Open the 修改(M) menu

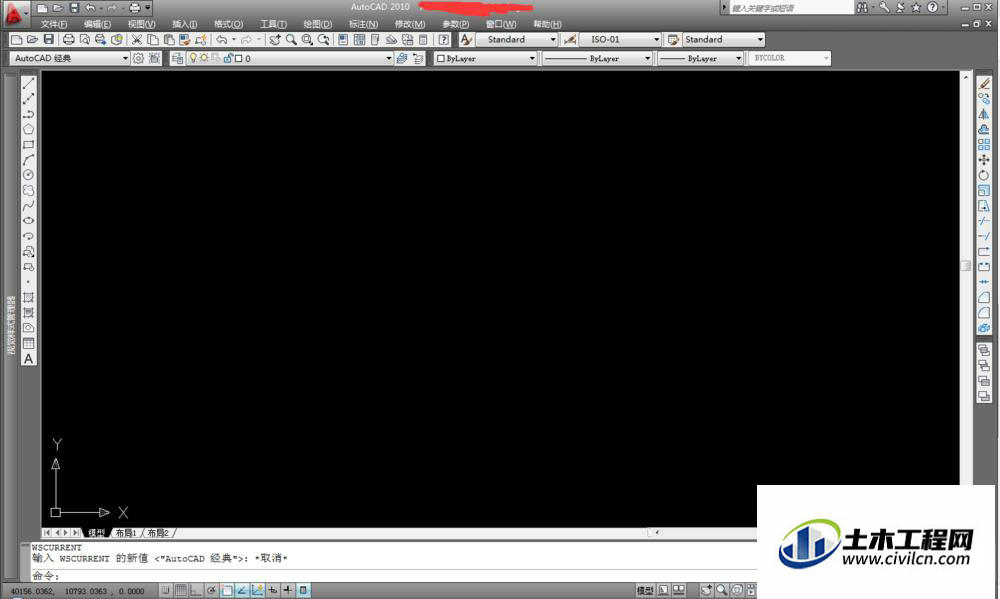point(409,24)
